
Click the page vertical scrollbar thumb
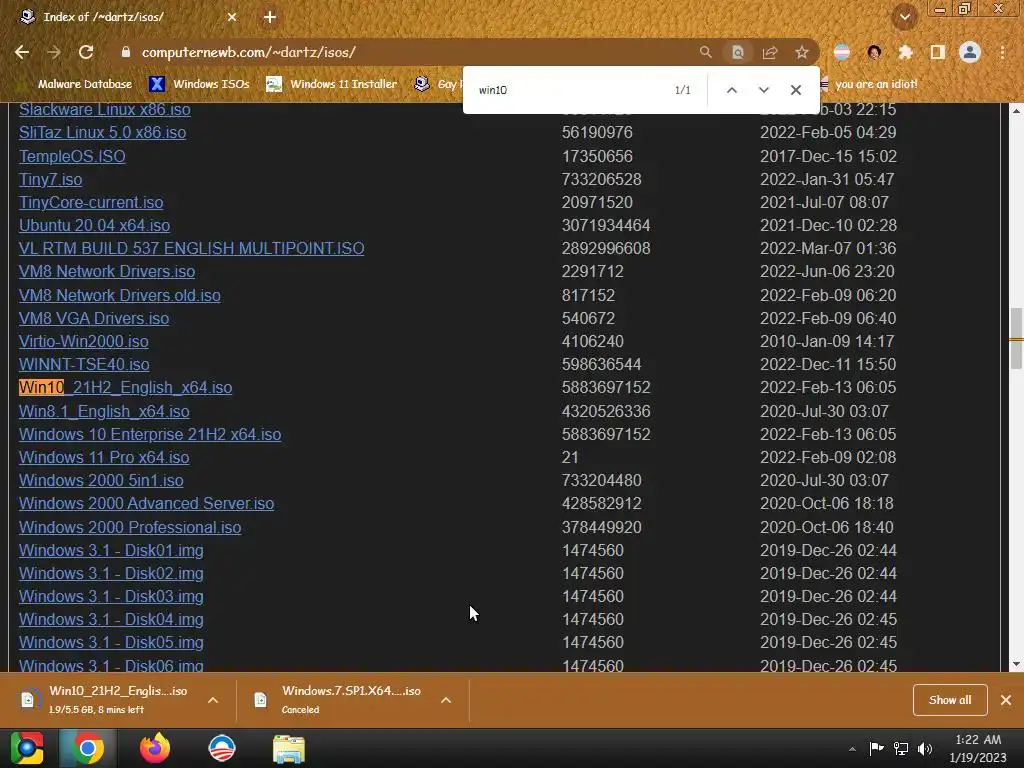coord(1016,338)
